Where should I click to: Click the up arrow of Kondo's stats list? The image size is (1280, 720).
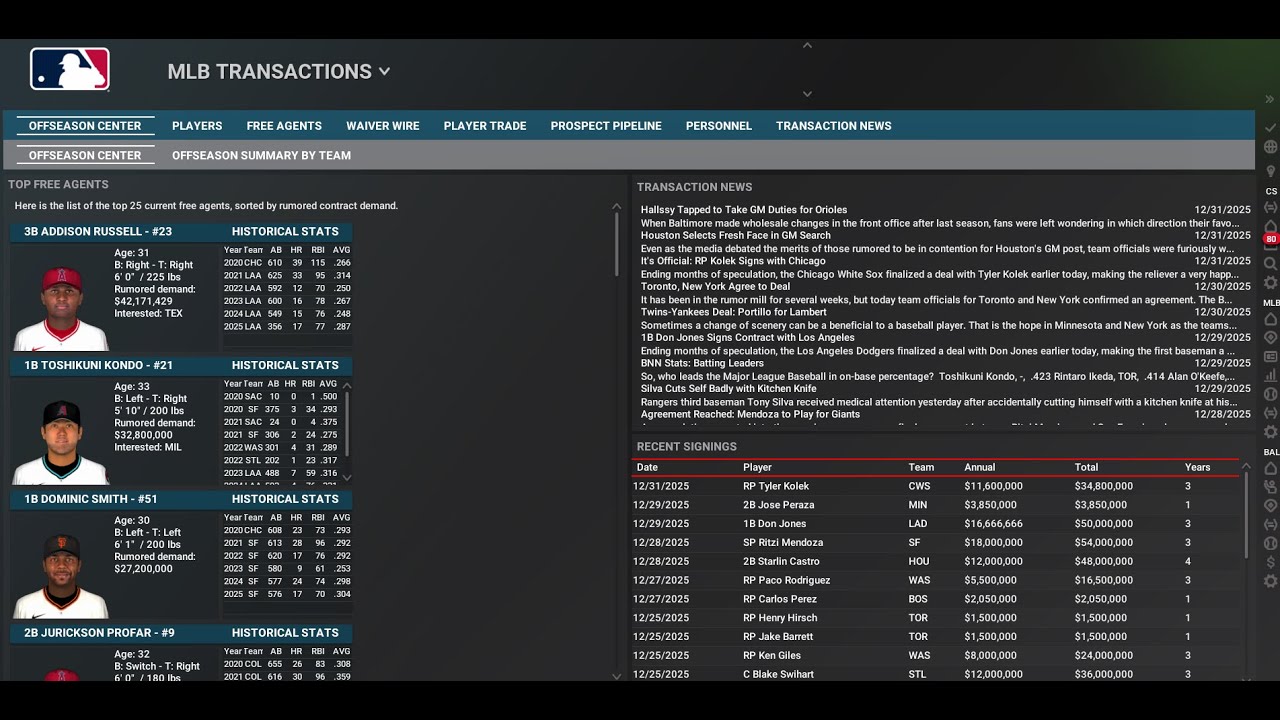pyautogui.click(x=347, y=385)
